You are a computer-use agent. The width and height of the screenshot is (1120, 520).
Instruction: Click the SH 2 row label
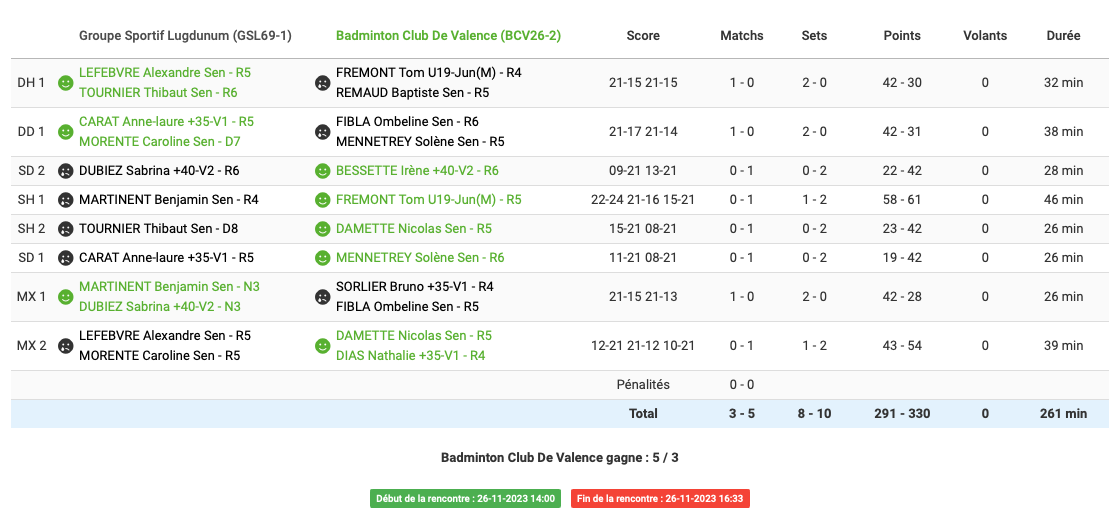[31, 229]
